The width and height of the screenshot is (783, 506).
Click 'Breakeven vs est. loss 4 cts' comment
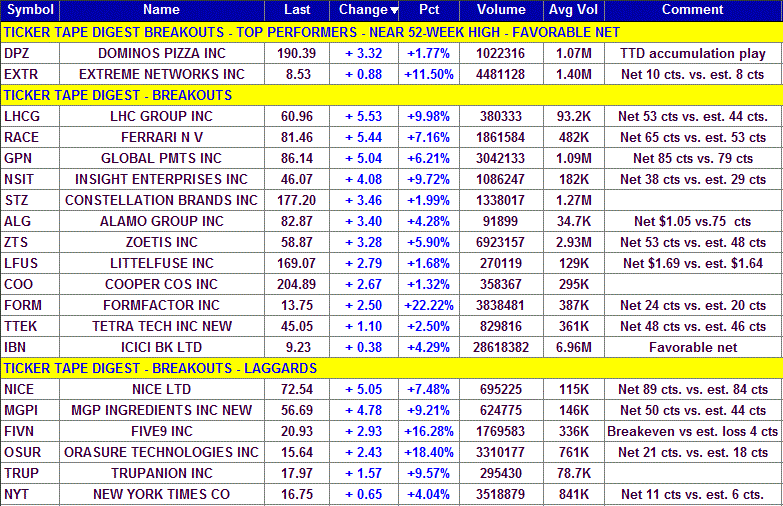(x=693, y=431)
